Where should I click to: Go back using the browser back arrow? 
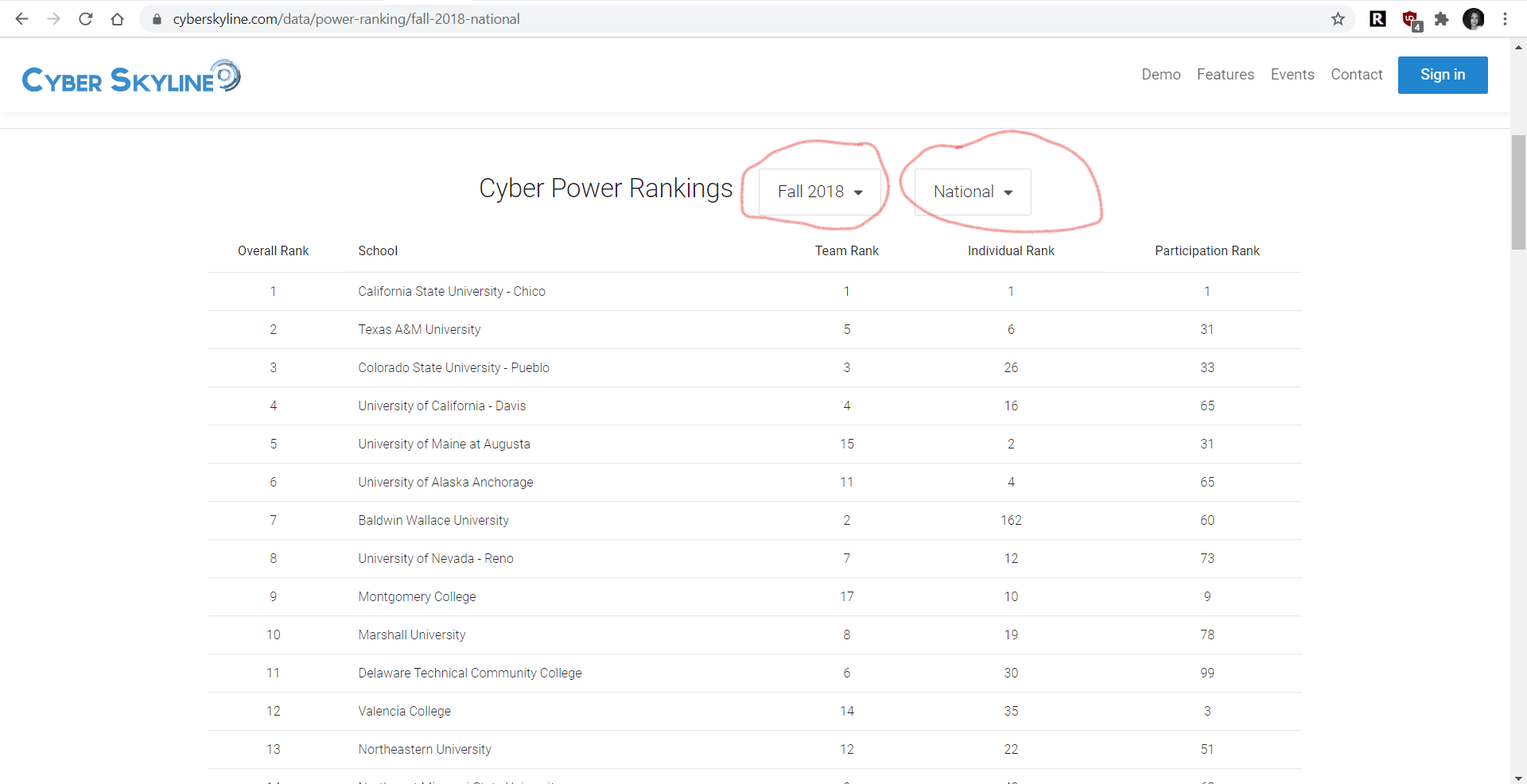[x=21, y=19]
